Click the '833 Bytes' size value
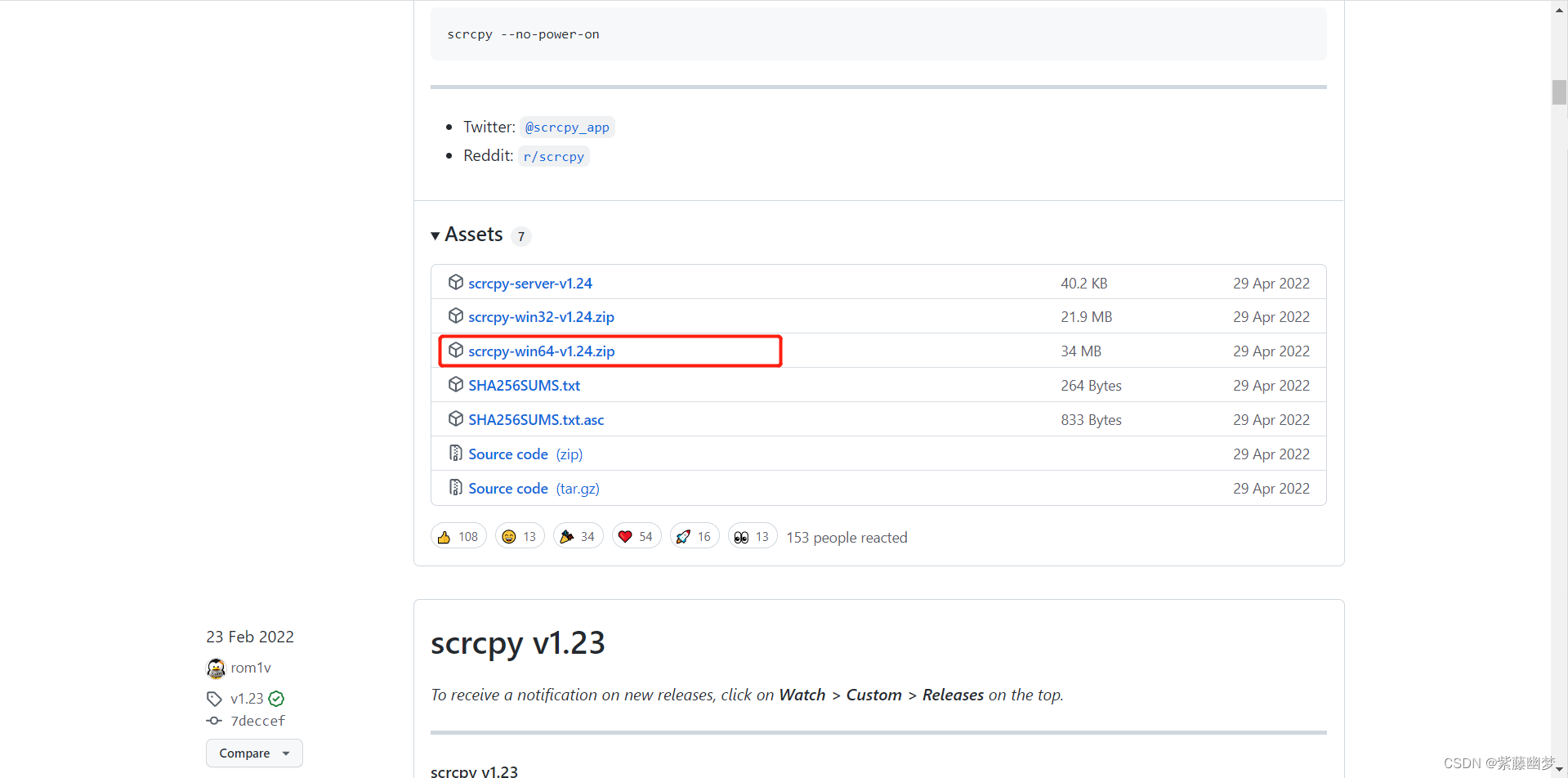The image size is (1568, 778). [x=1091, y=420]
